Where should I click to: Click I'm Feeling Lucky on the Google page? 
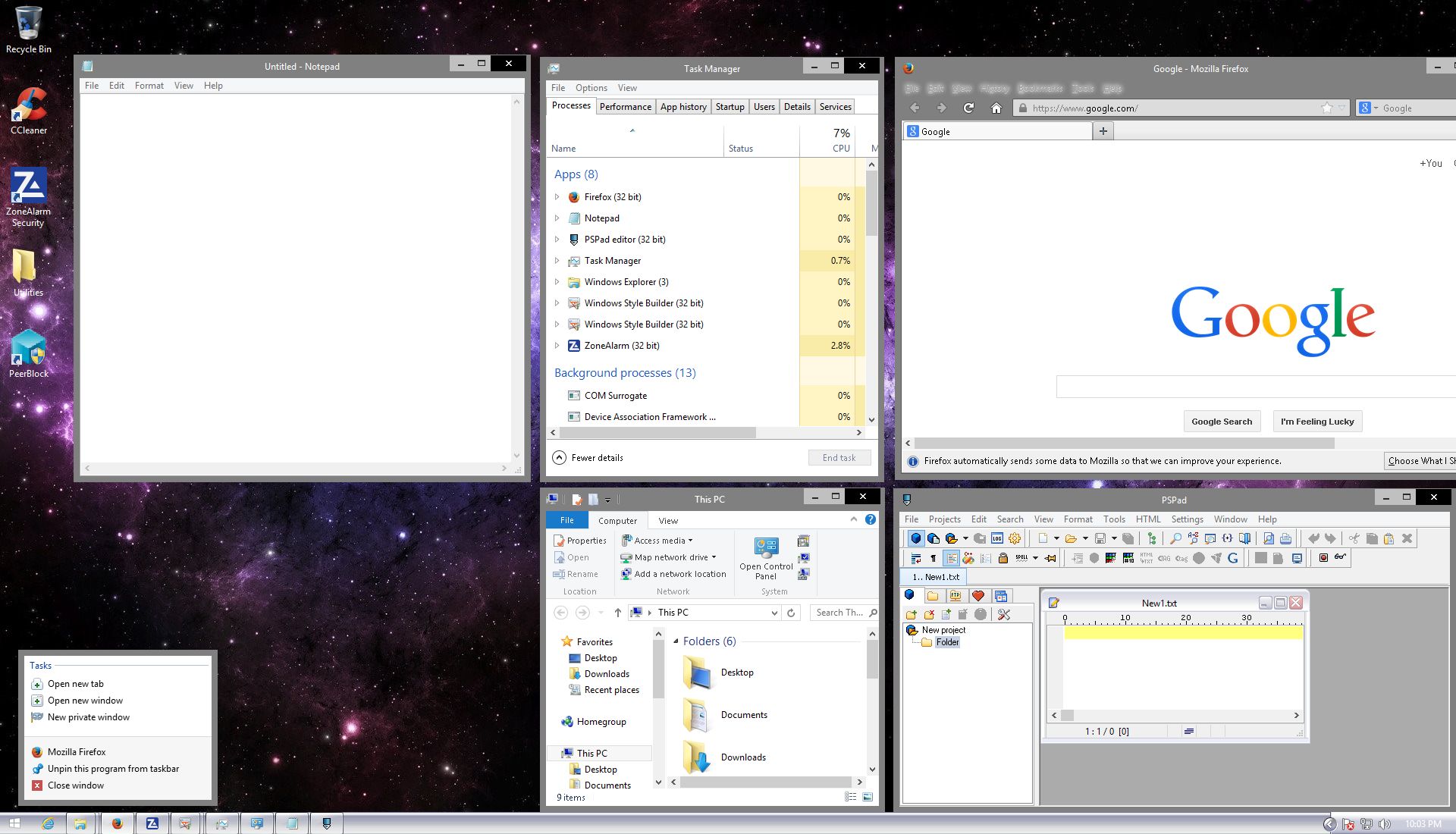coord(1316,421)
